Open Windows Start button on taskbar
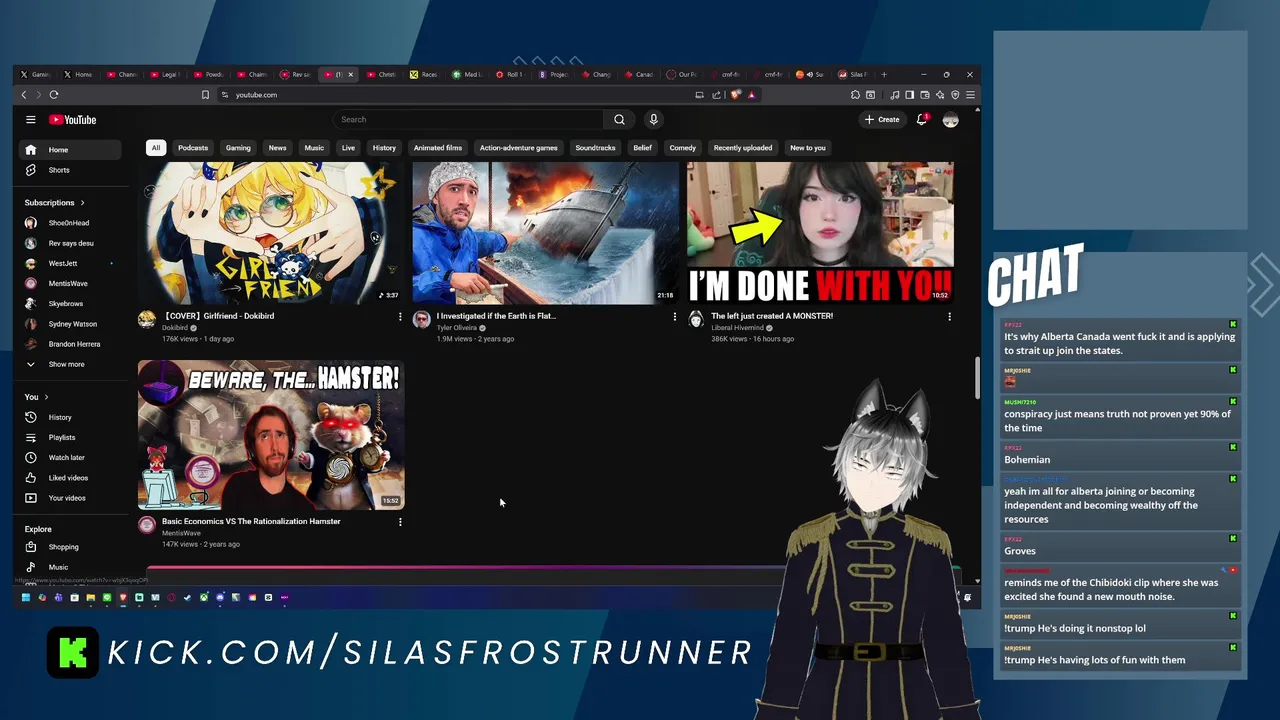 click(x=26, y=597)
